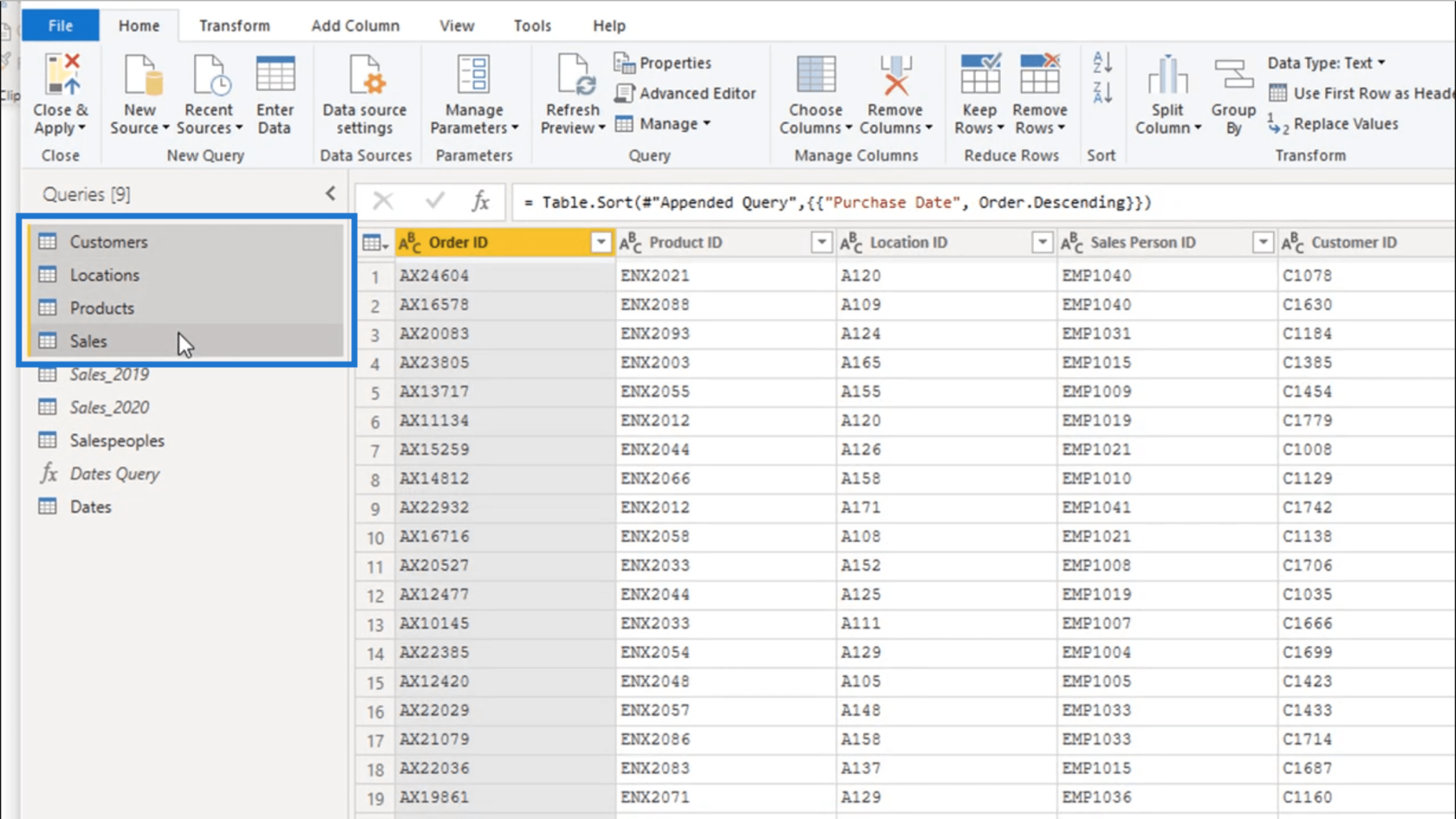Open the table options icon at grid corner

coord(375,243)
